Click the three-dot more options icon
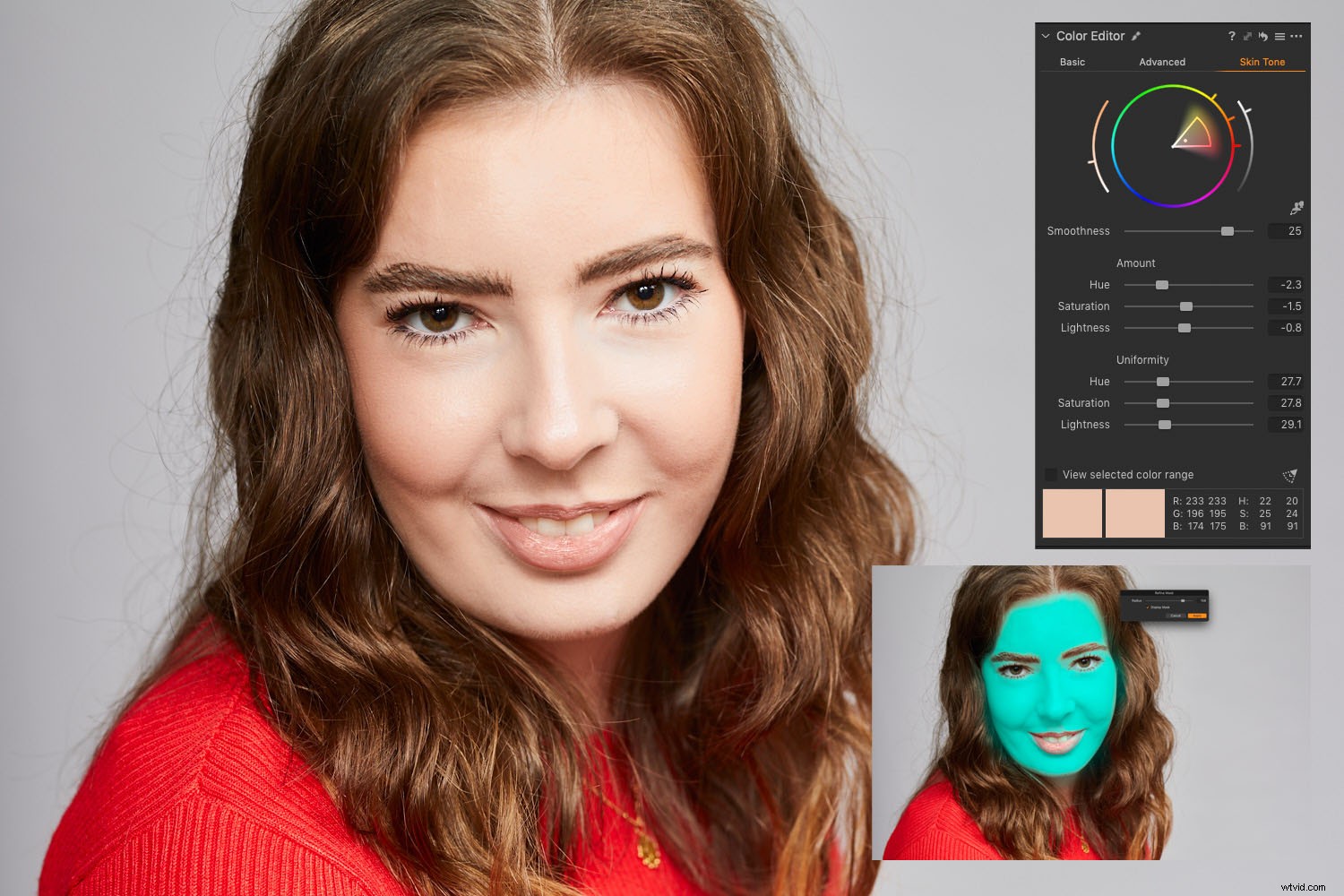Screen dimensions: 1344x896 pyautogui.click(x=1297, y=37)
